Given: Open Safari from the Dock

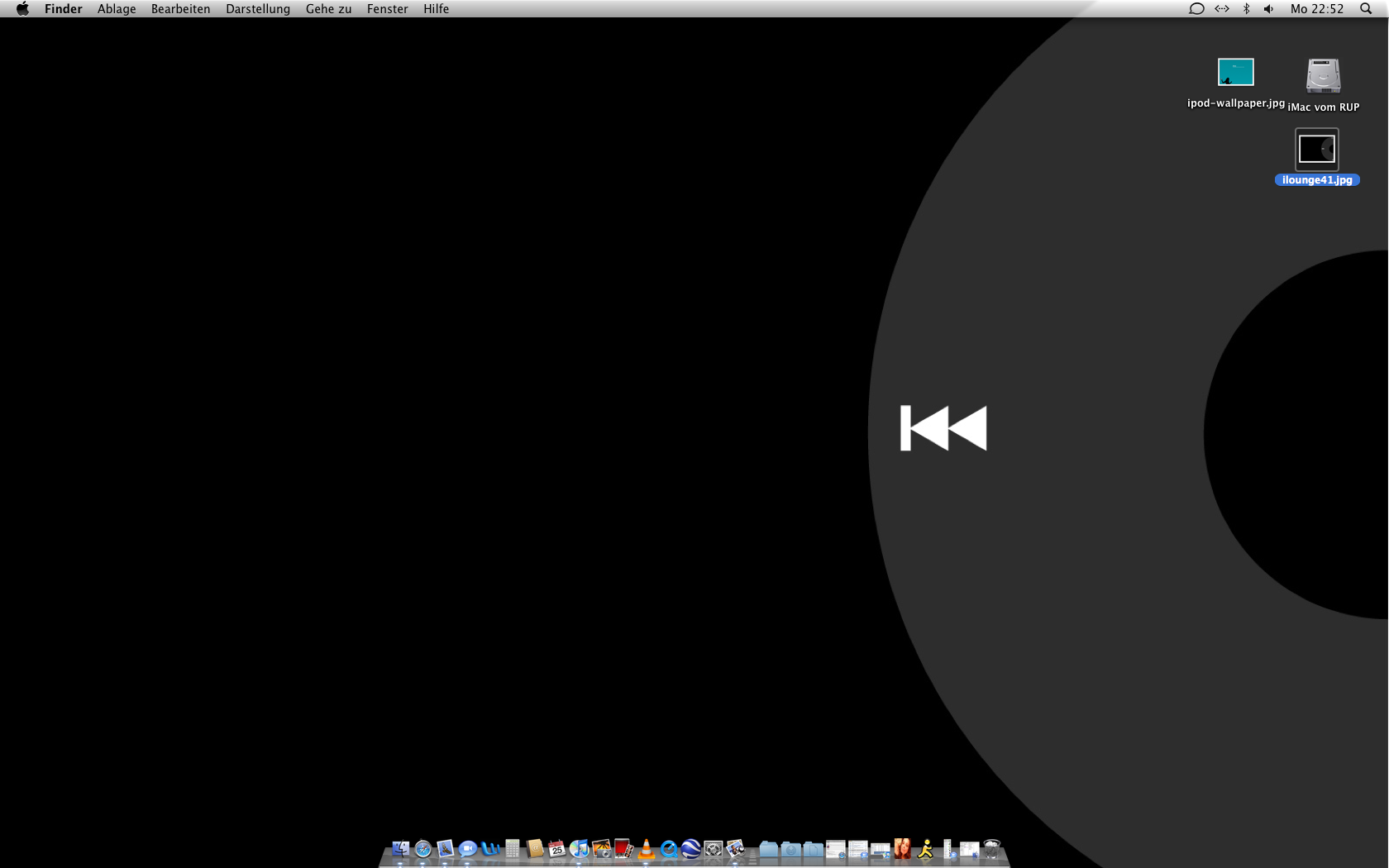Looking at the screenshot, I should pyautogui.click(x=423, y=849).
